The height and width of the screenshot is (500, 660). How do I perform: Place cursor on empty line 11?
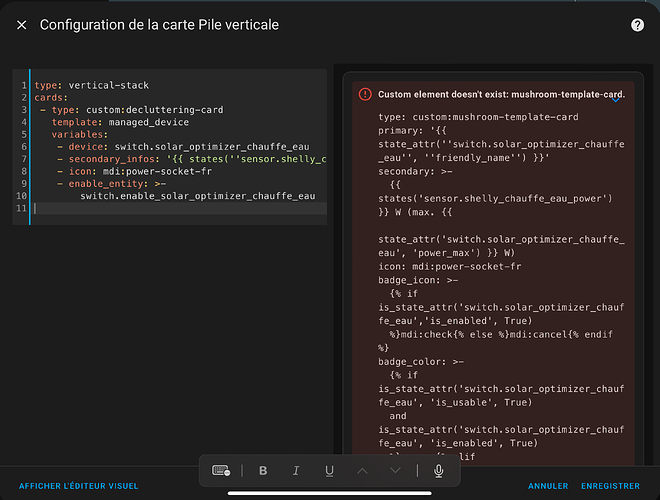click(x=180, y=208)
